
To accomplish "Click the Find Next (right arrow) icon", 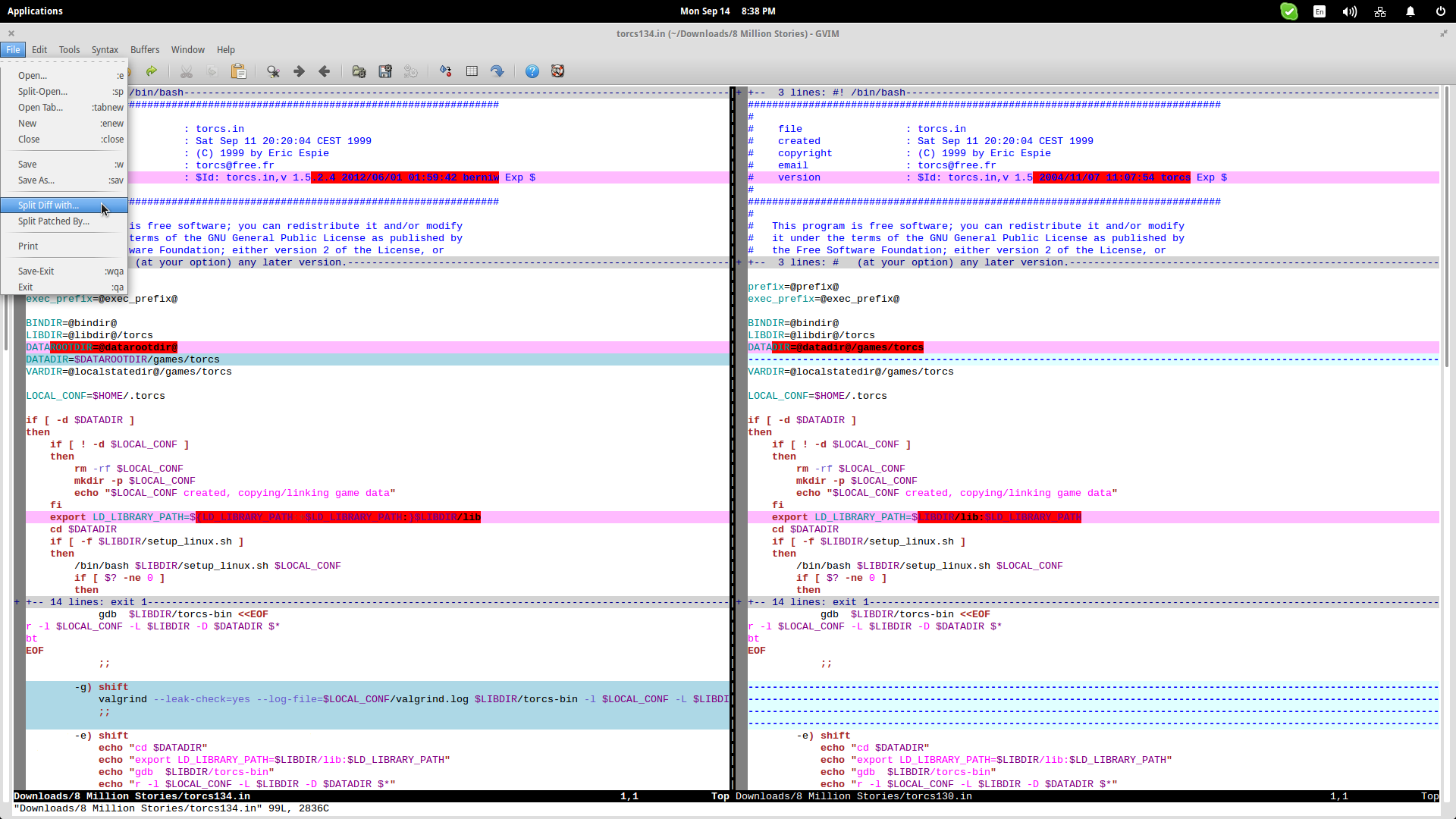I will [298, 71].
